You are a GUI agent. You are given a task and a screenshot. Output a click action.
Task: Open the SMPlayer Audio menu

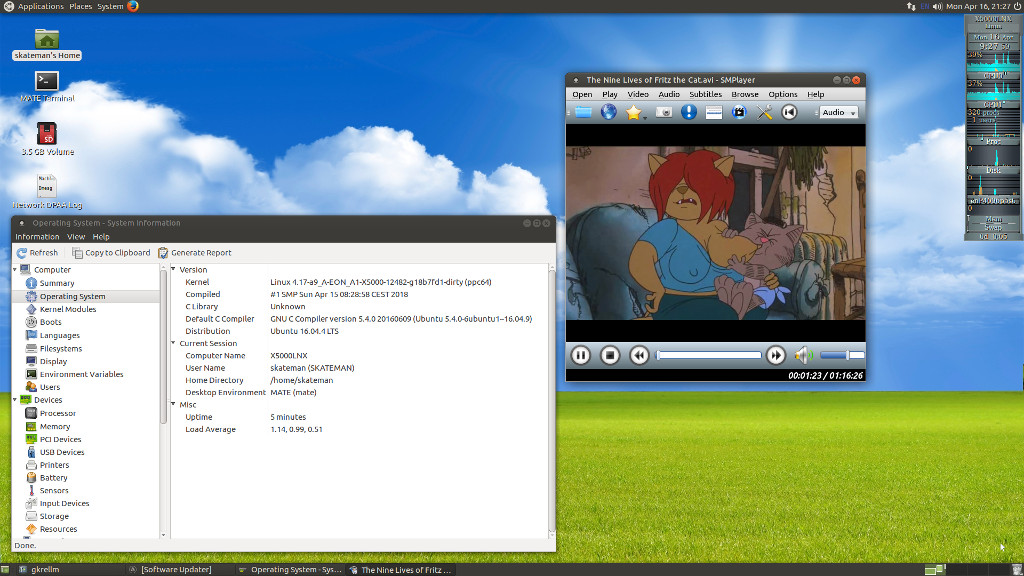669,95
